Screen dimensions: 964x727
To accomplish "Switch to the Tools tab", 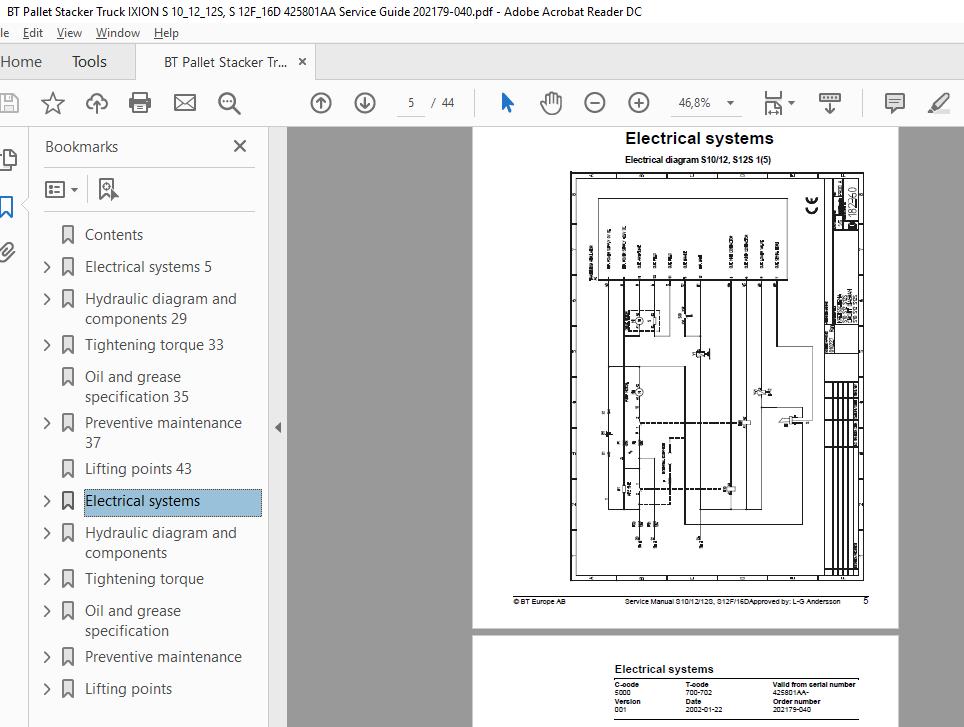I will point(89,61).
